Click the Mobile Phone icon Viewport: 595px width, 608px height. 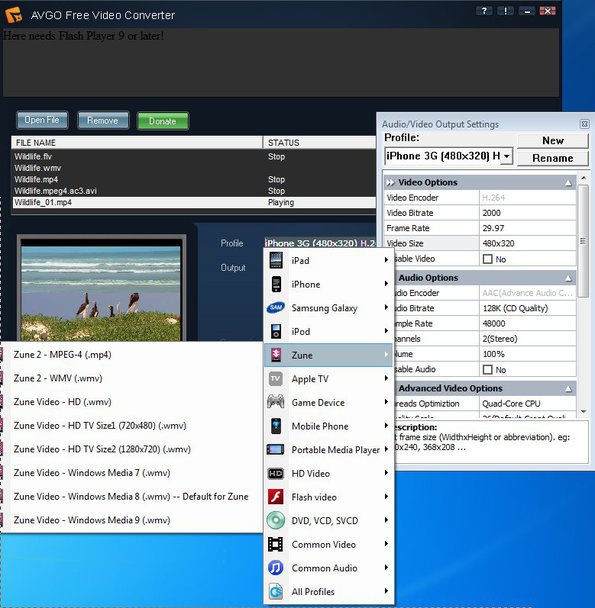276,426
